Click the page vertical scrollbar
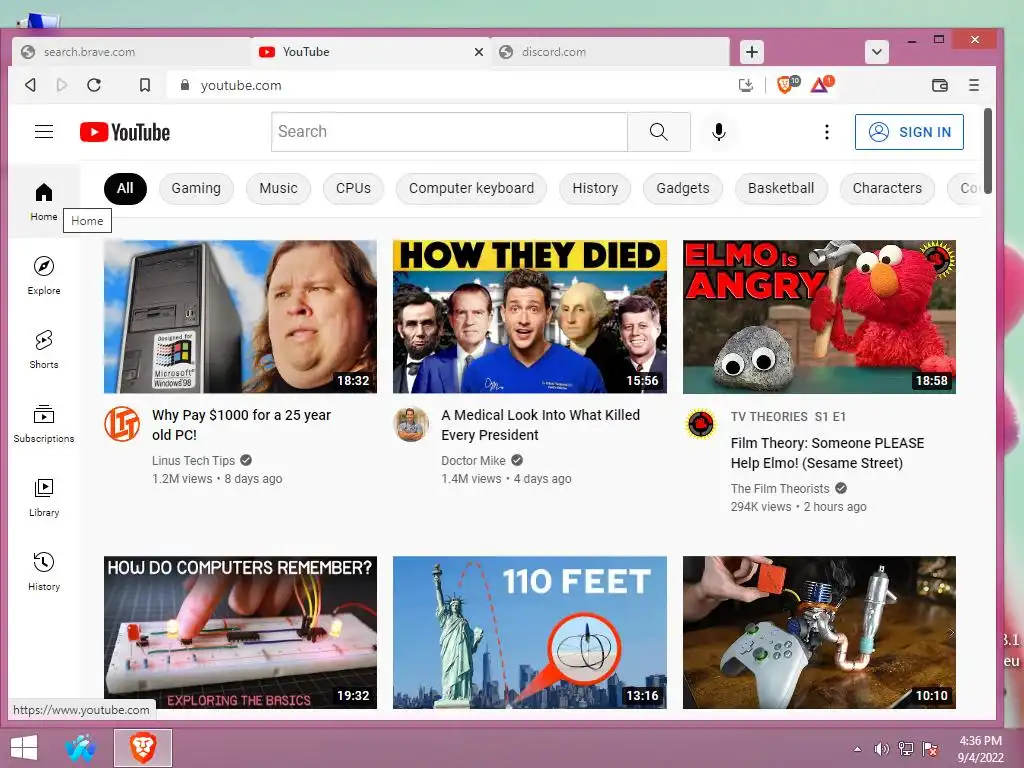The width and height of the screenshot is (1024, 768). click(x=988, y=151)
